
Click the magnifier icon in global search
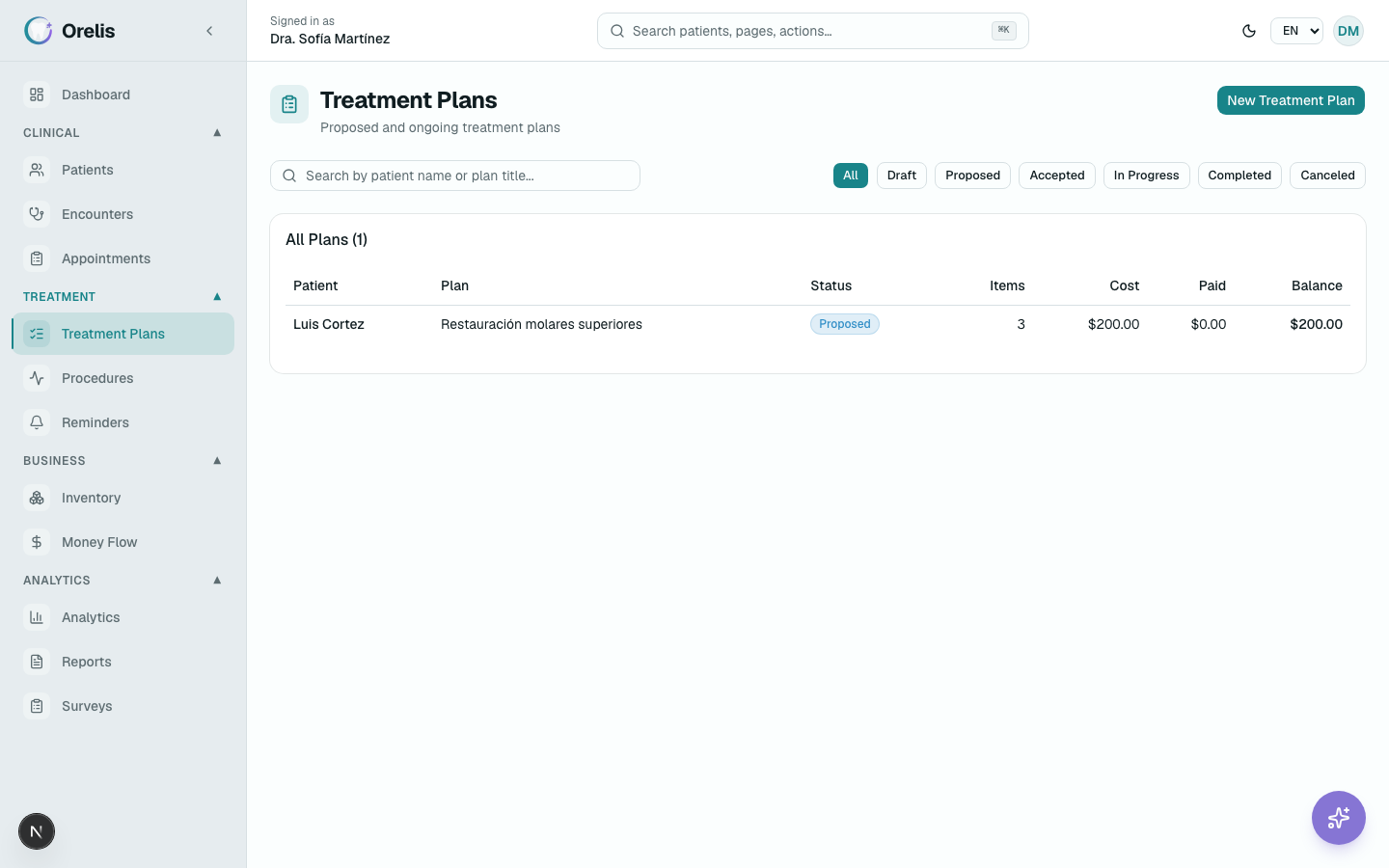coord(617,31)
